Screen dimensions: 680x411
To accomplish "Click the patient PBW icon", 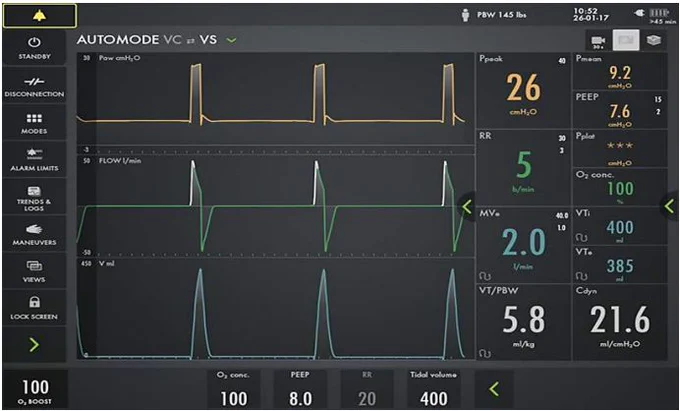I will [x=465, y=16].
